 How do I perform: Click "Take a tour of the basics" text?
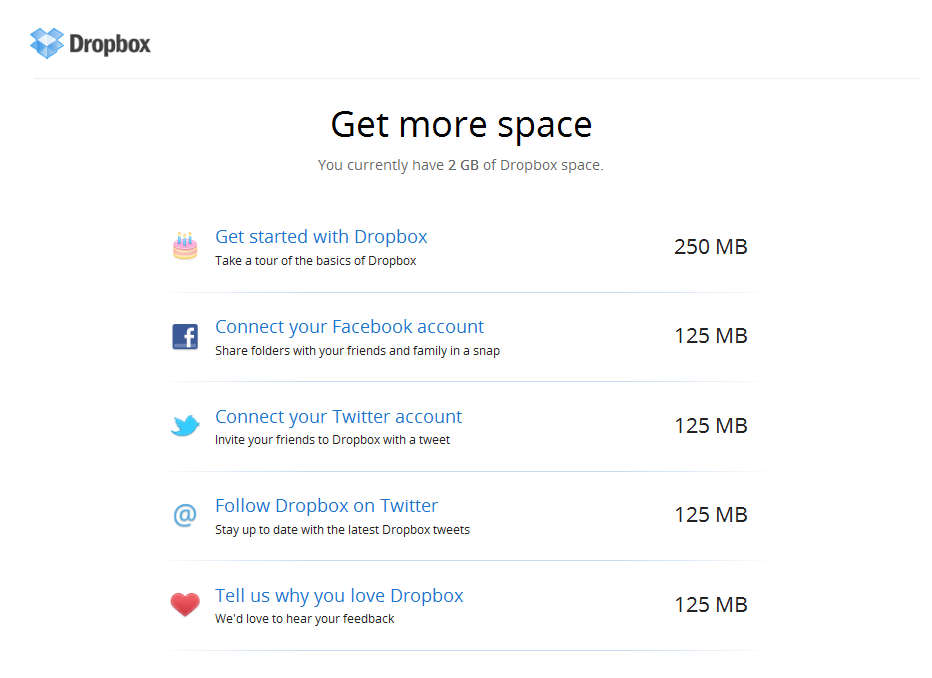click(315, 261)
